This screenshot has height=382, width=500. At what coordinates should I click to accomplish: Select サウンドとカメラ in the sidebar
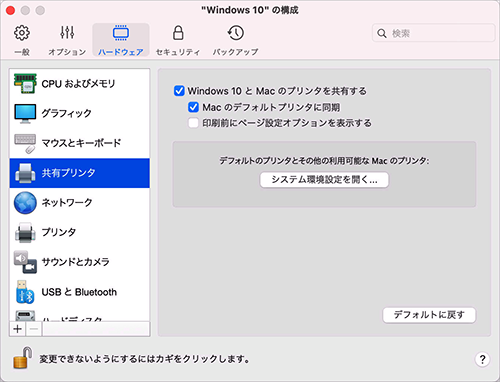80,262
